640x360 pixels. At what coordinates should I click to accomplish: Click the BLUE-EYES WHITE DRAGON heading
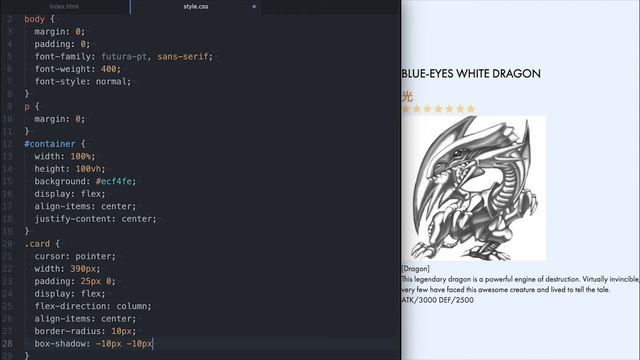pyautogui.click(x=471, y=73)
